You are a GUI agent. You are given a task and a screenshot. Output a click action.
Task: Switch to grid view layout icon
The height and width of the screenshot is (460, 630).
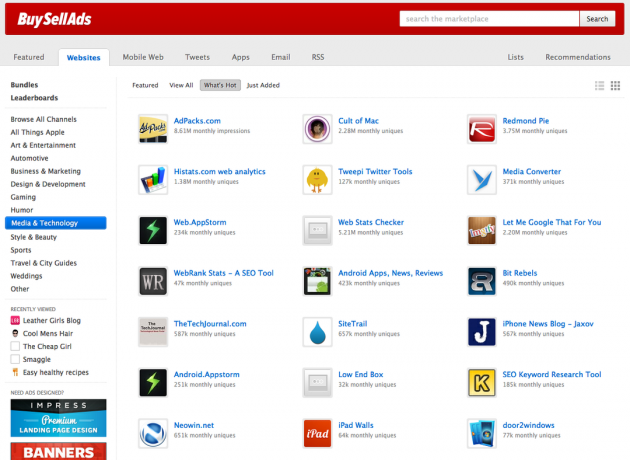(x=615, y=85)
